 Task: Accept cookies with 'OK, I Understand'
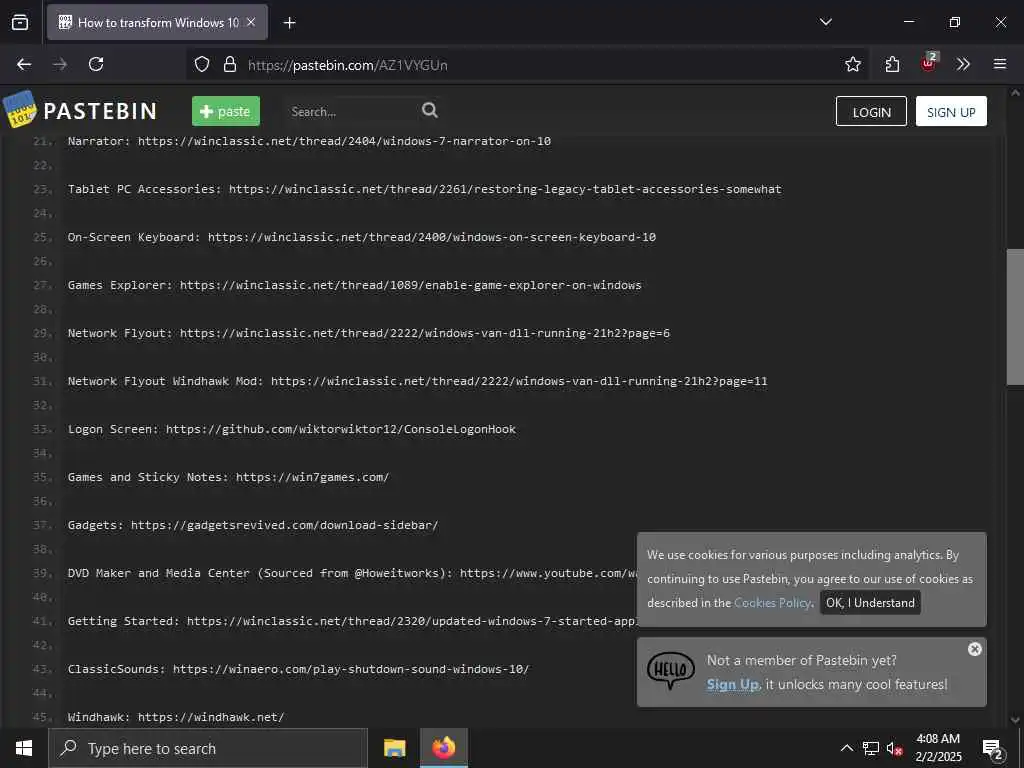[870, 603]
